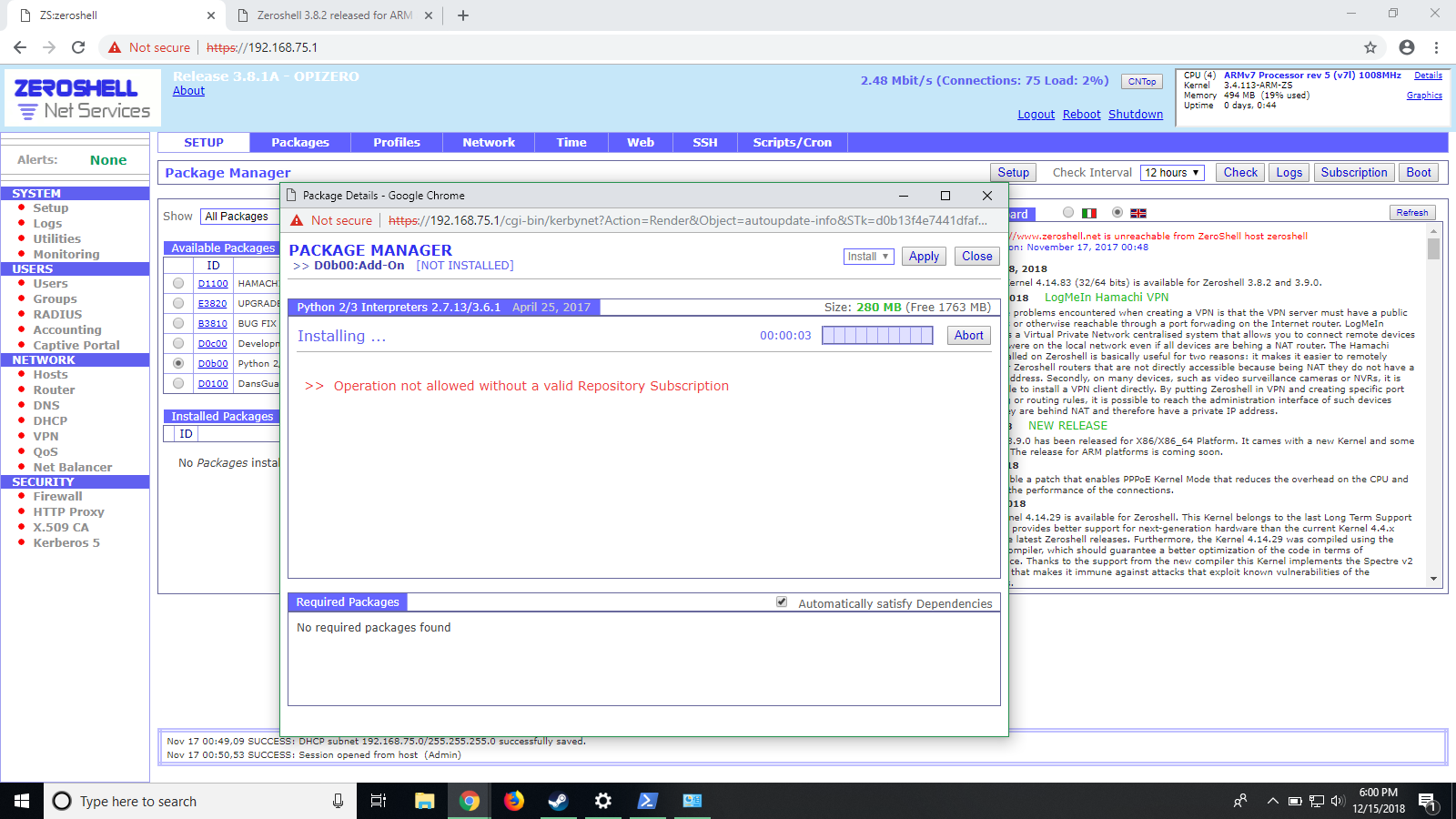The image size is (1456, 819).
Task: Open the D0b00 package ID link
Action: point(213,364)
